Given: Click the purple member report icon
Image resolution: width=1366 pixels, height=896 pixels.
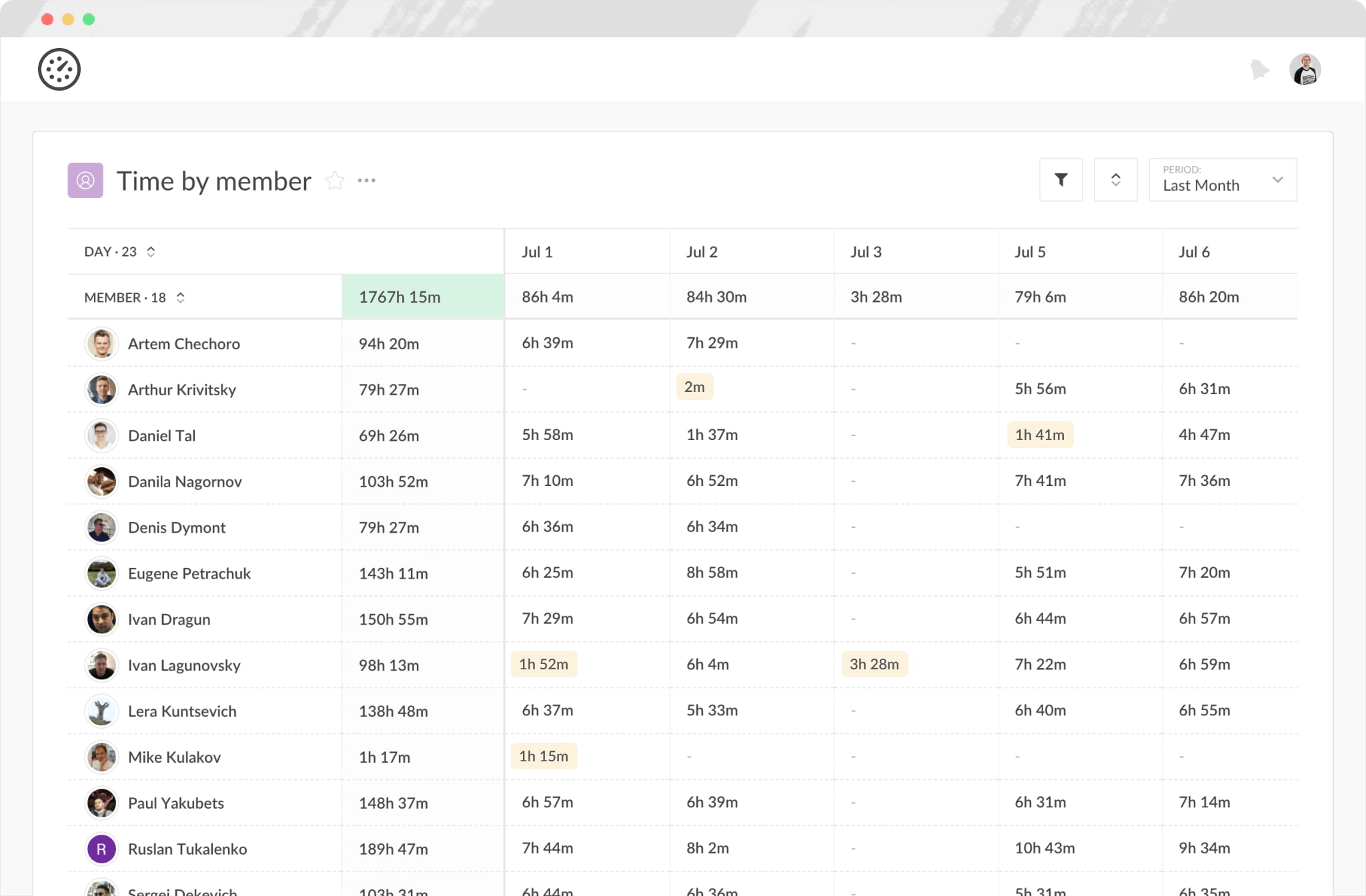Looking at the screenshot, I should [85, 181].
